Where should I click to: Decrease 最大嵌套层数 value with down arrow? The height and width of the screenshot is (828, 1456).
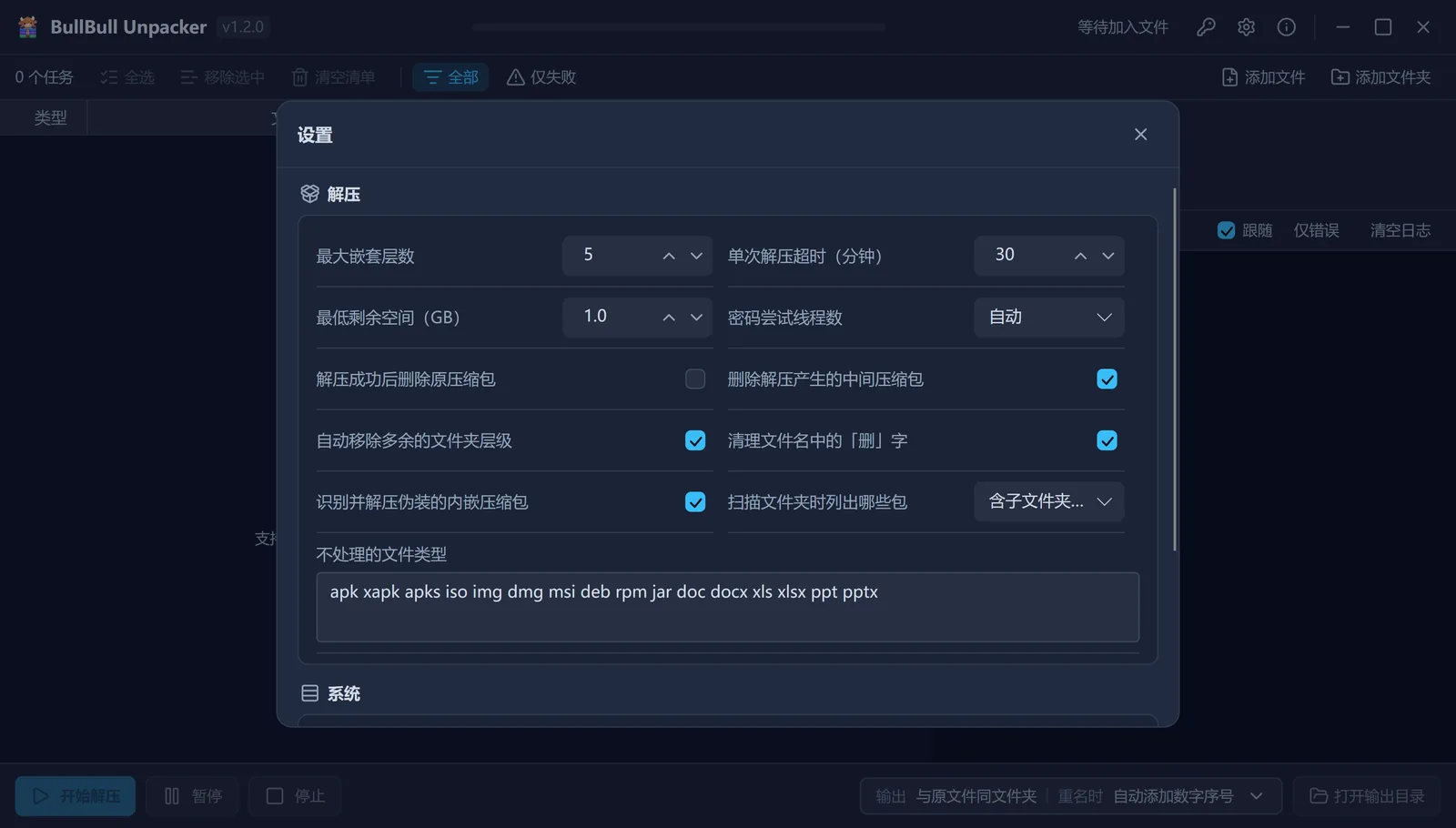[696, 256]
